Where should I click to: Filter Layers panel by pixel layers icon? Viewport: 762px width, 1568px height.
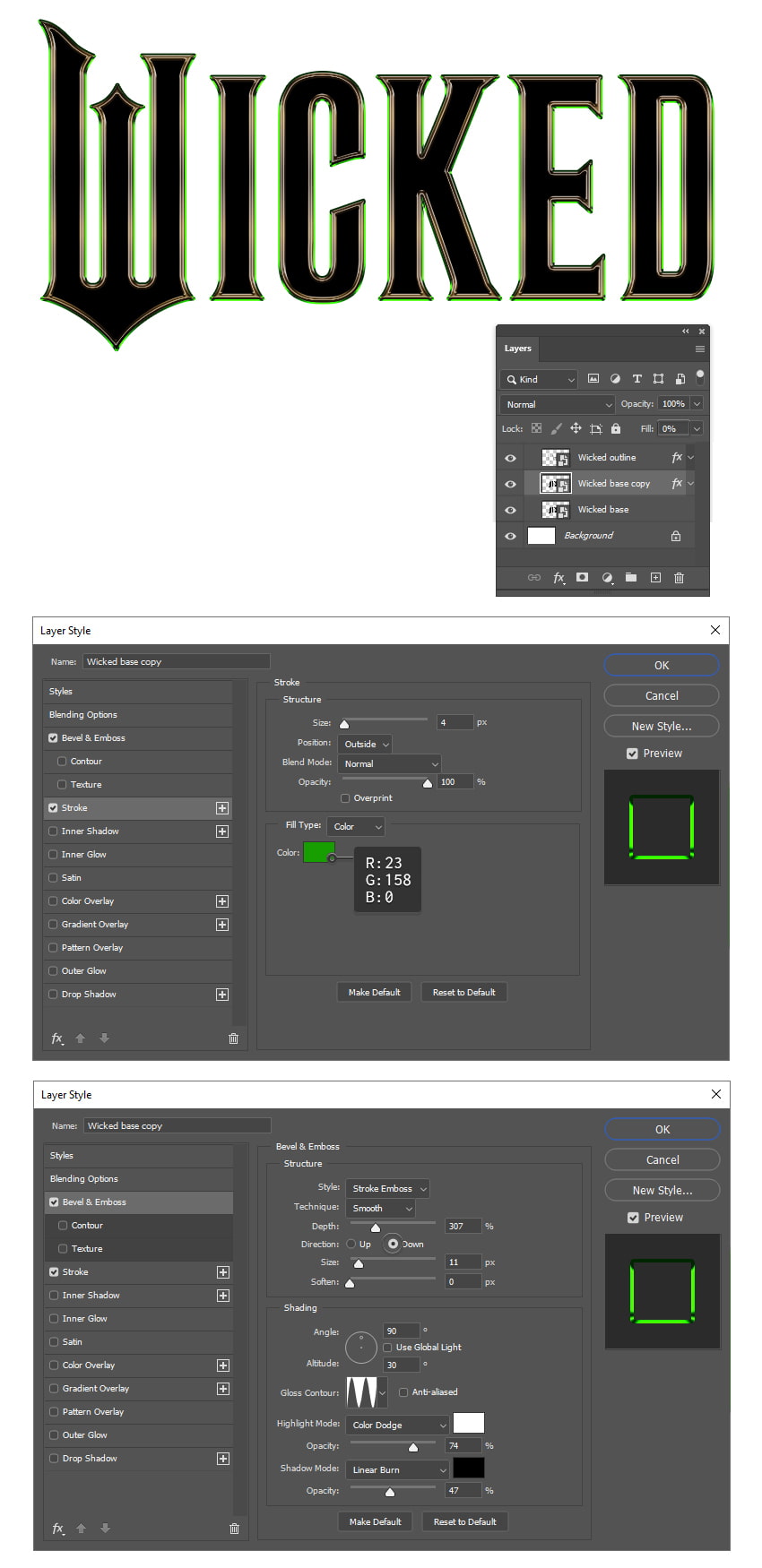pyautogui.click(x=593, y=379)
